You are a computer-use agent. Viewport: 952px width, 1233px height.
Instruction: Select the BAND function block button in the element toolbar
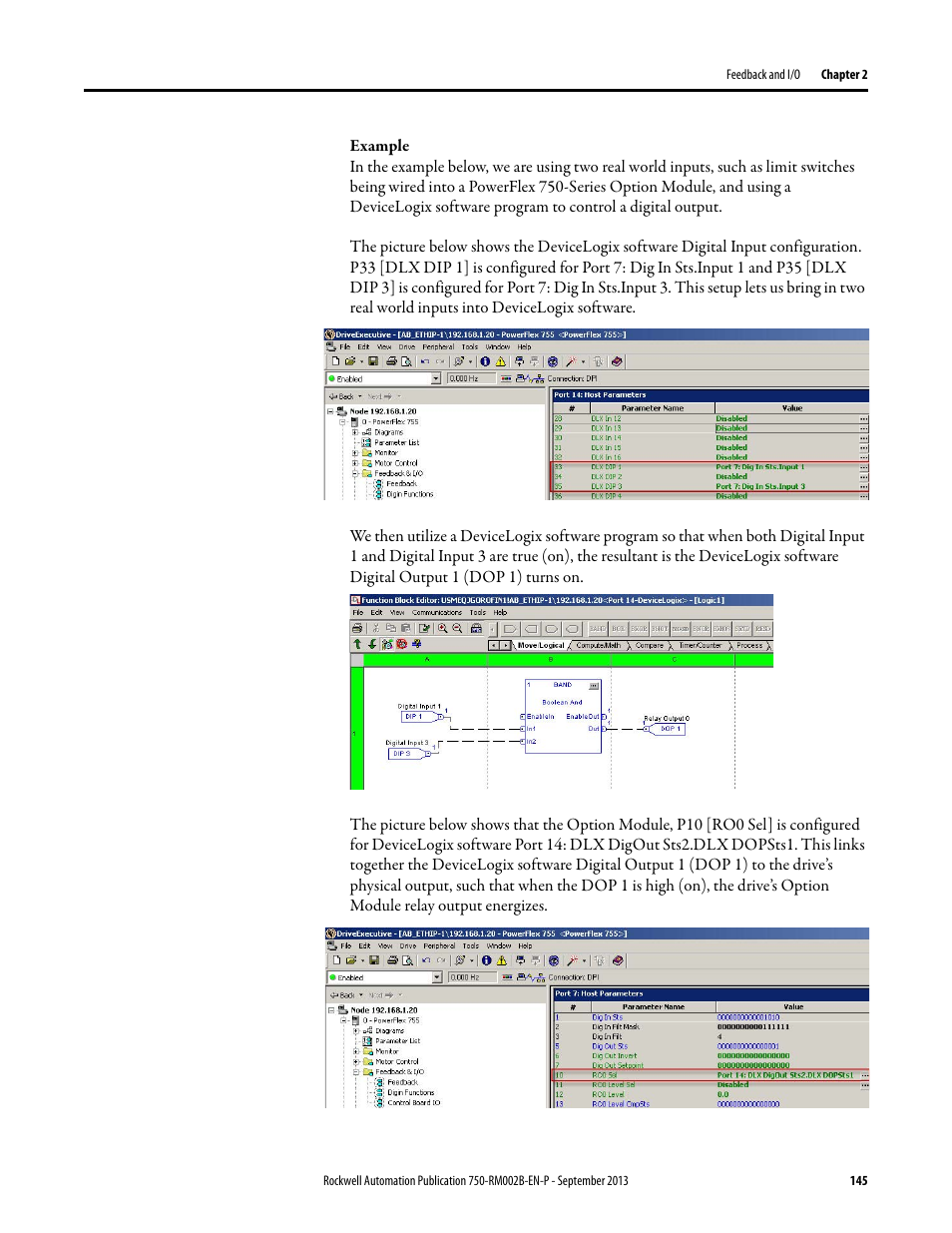click(597, 629)
